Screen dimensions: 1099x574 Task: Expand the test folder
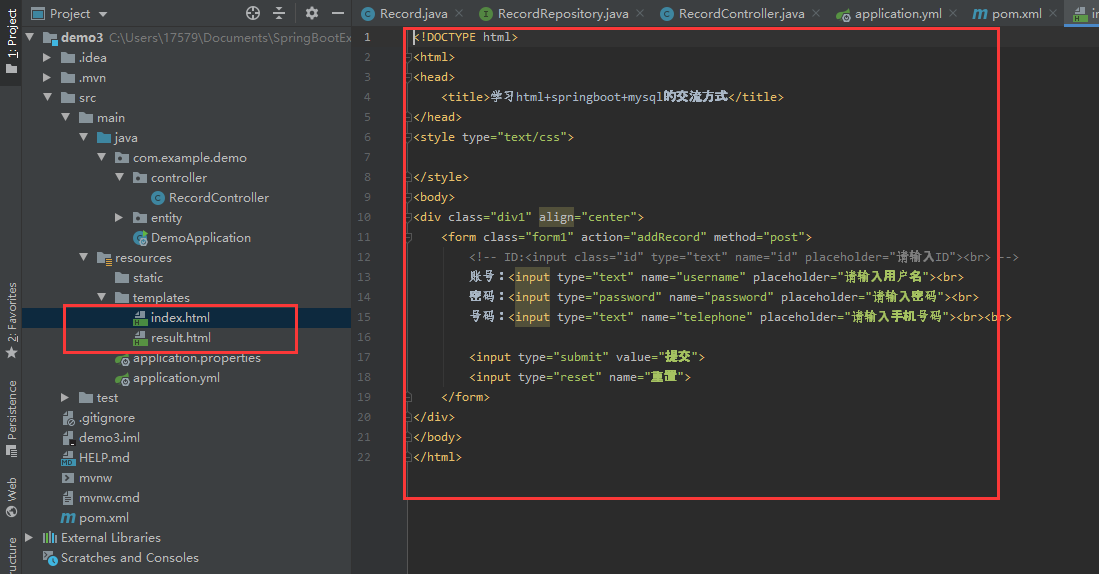pyautogui.click(x=65, y=397)
